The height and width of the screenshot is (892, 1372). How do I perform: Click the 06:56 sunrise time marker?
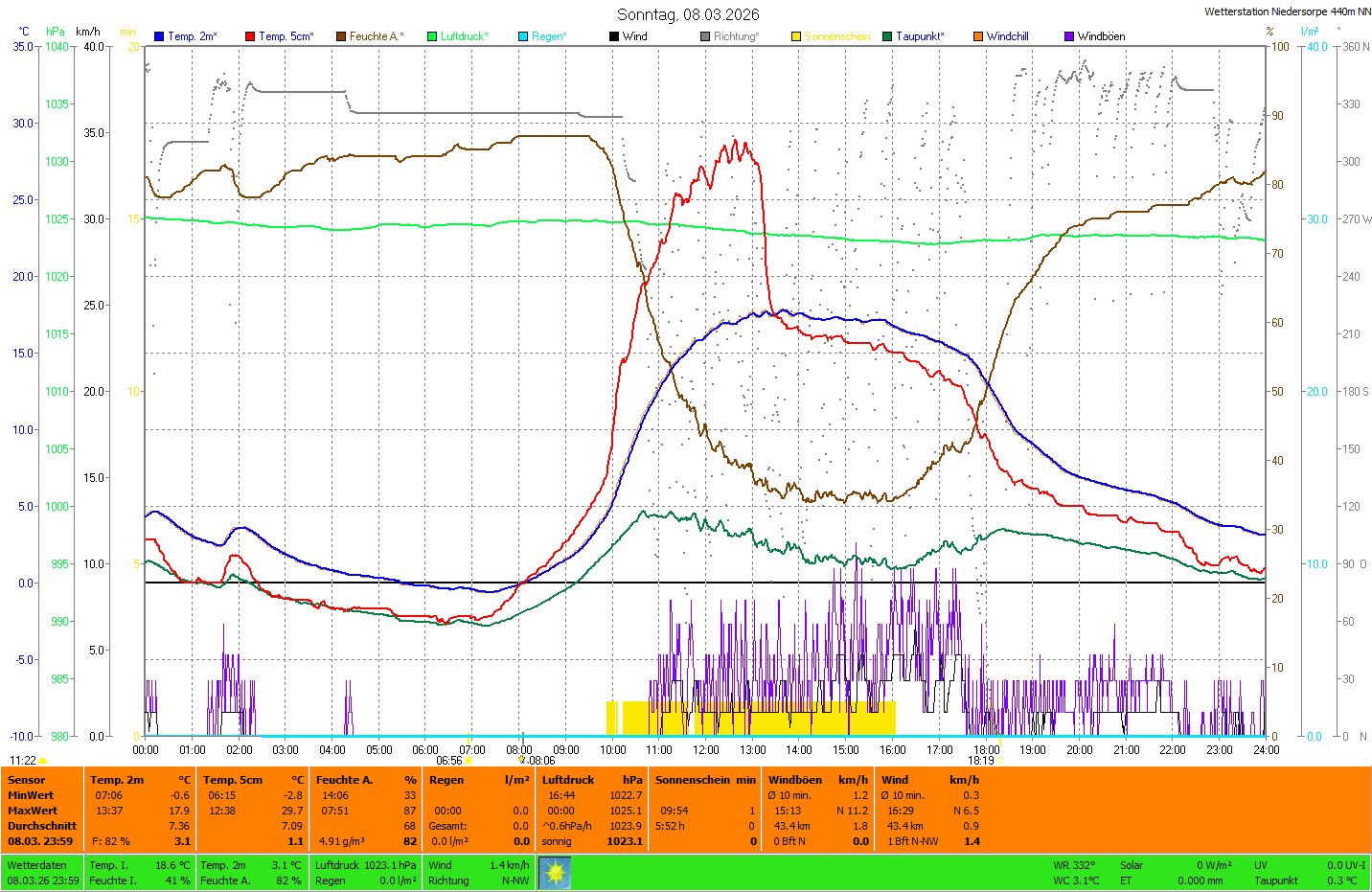point(449,761)
